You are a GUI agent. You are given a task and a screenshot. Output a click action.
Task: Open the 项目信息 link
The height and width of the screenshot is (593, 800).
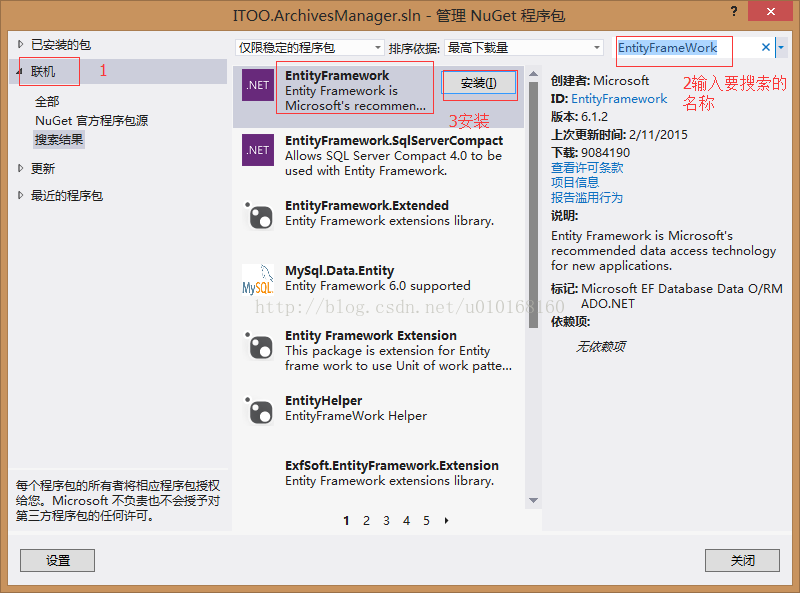pyautogui.click(x=575, y=182)
